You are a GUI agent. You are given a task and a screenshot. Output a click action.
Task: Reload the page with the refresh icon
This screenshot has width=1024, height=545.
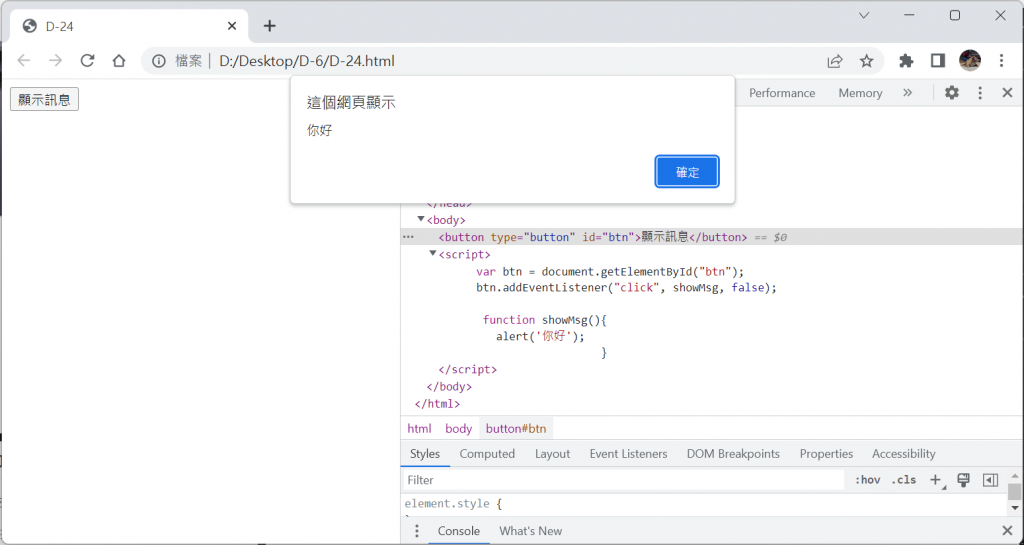[x=88, y=61]
